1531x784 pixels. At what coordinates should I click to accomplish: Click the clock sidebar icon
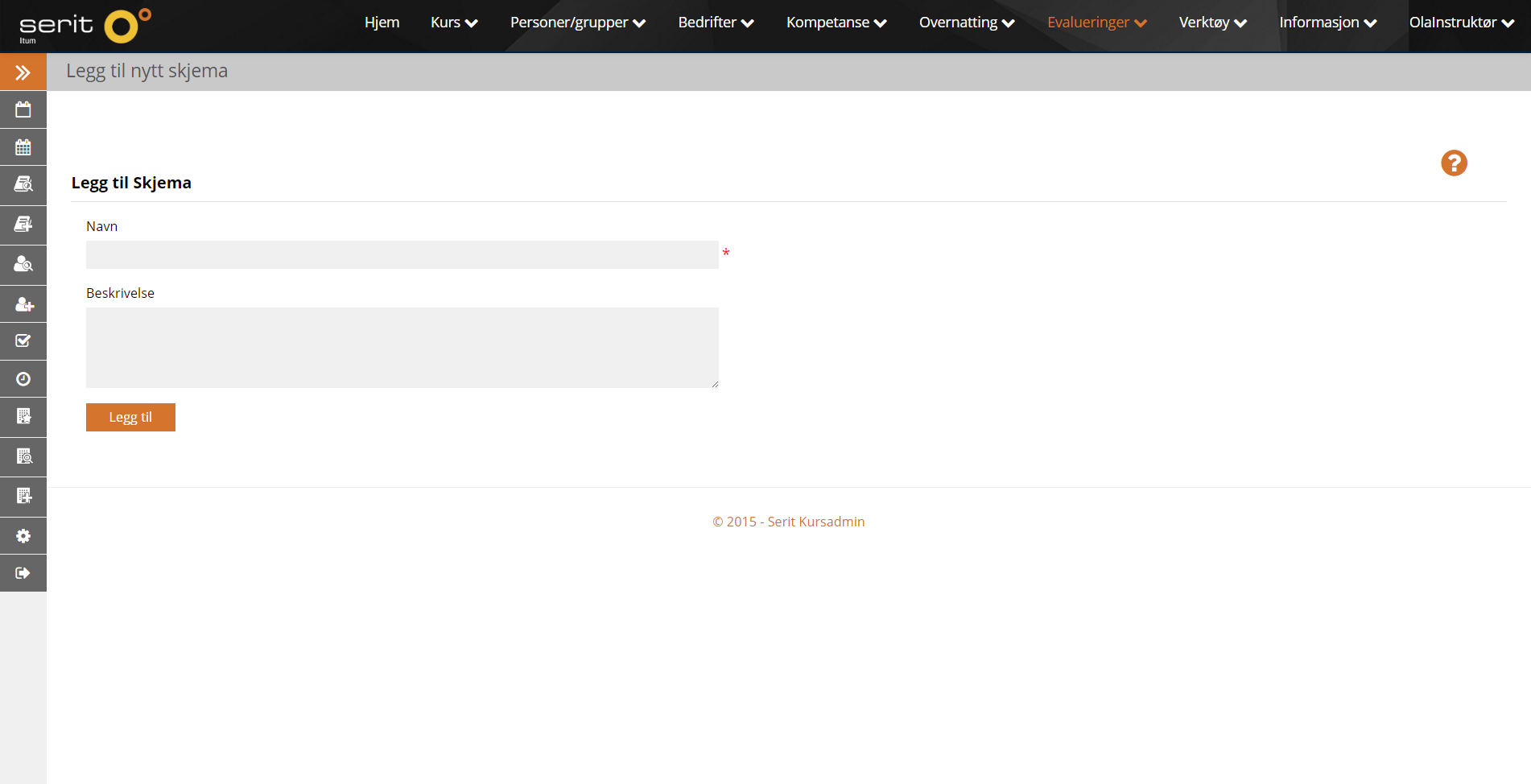23,379
